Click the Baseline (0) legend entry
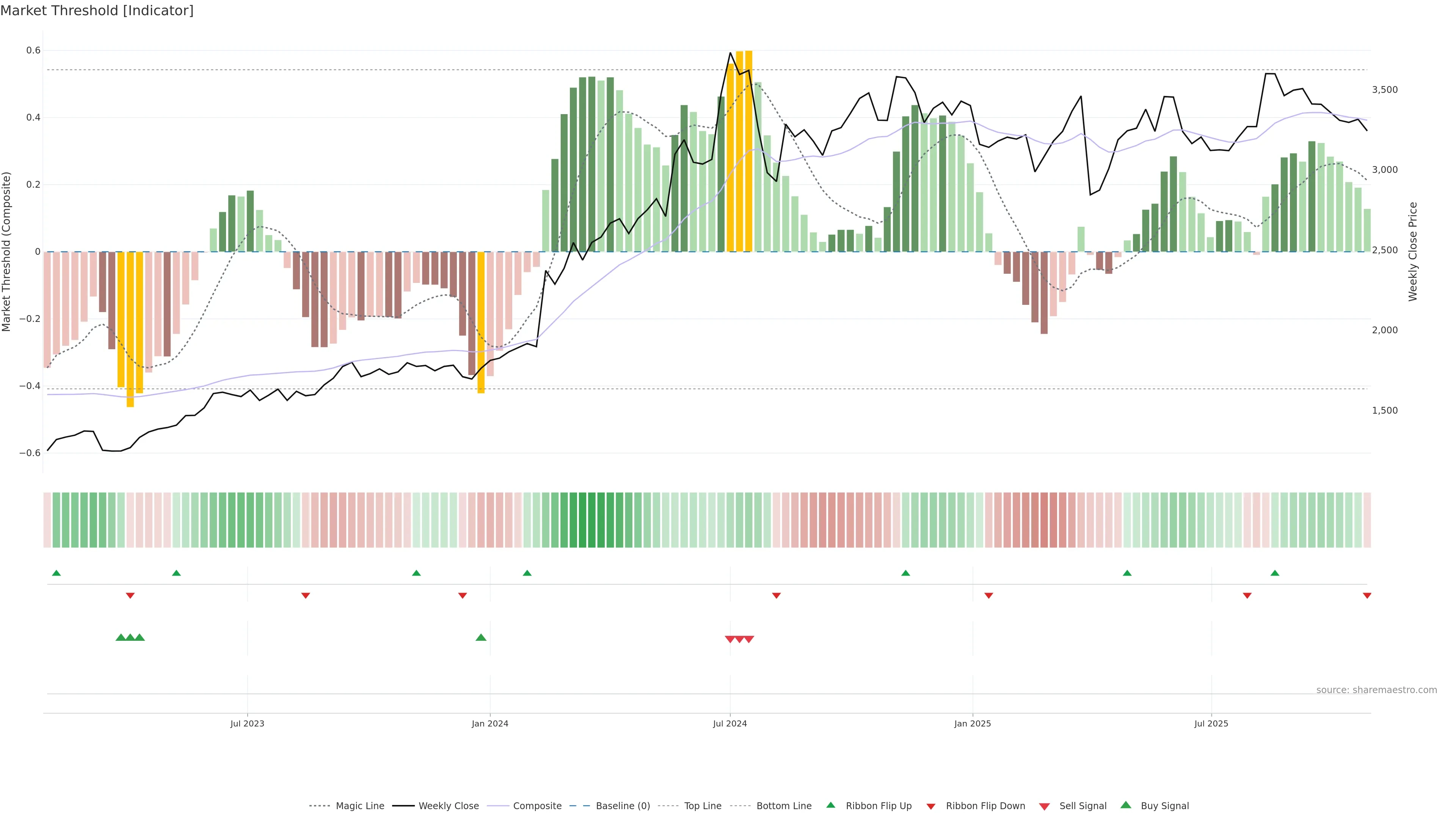The image size is (1456, 819). pyautogui.click(x=622, y=806)
